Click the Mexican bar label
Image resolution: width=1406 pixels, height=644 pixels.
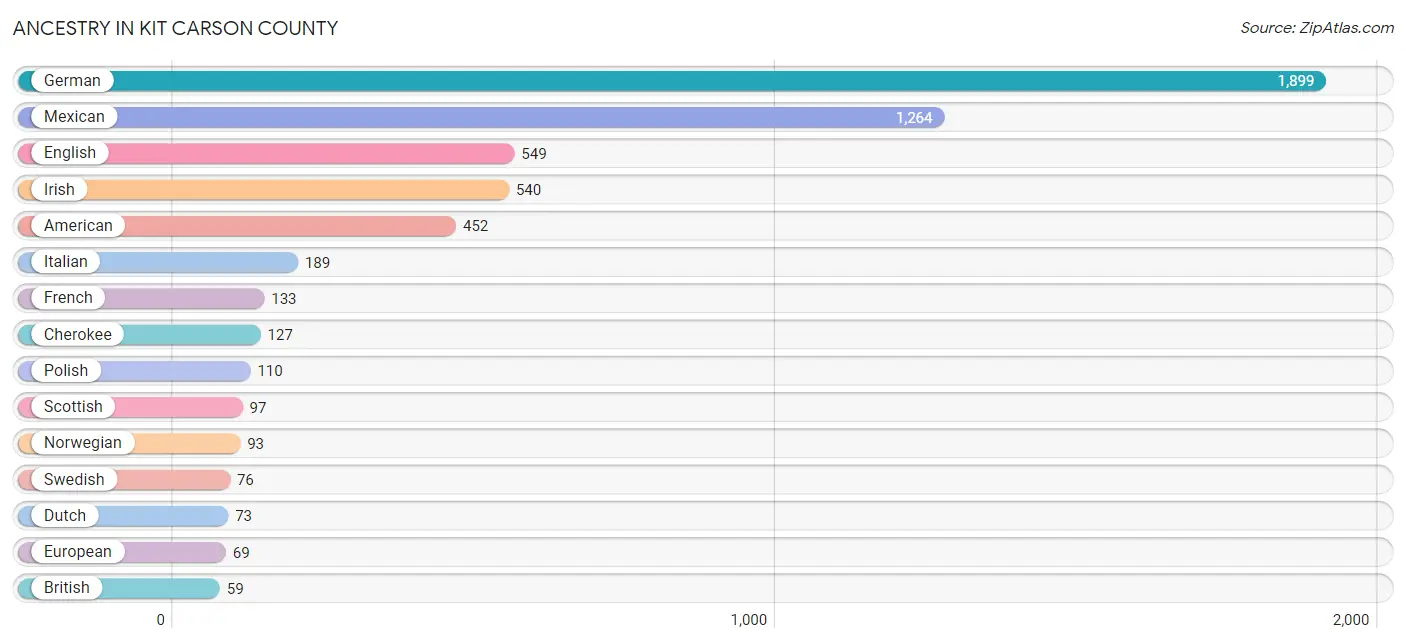point(74,117)
